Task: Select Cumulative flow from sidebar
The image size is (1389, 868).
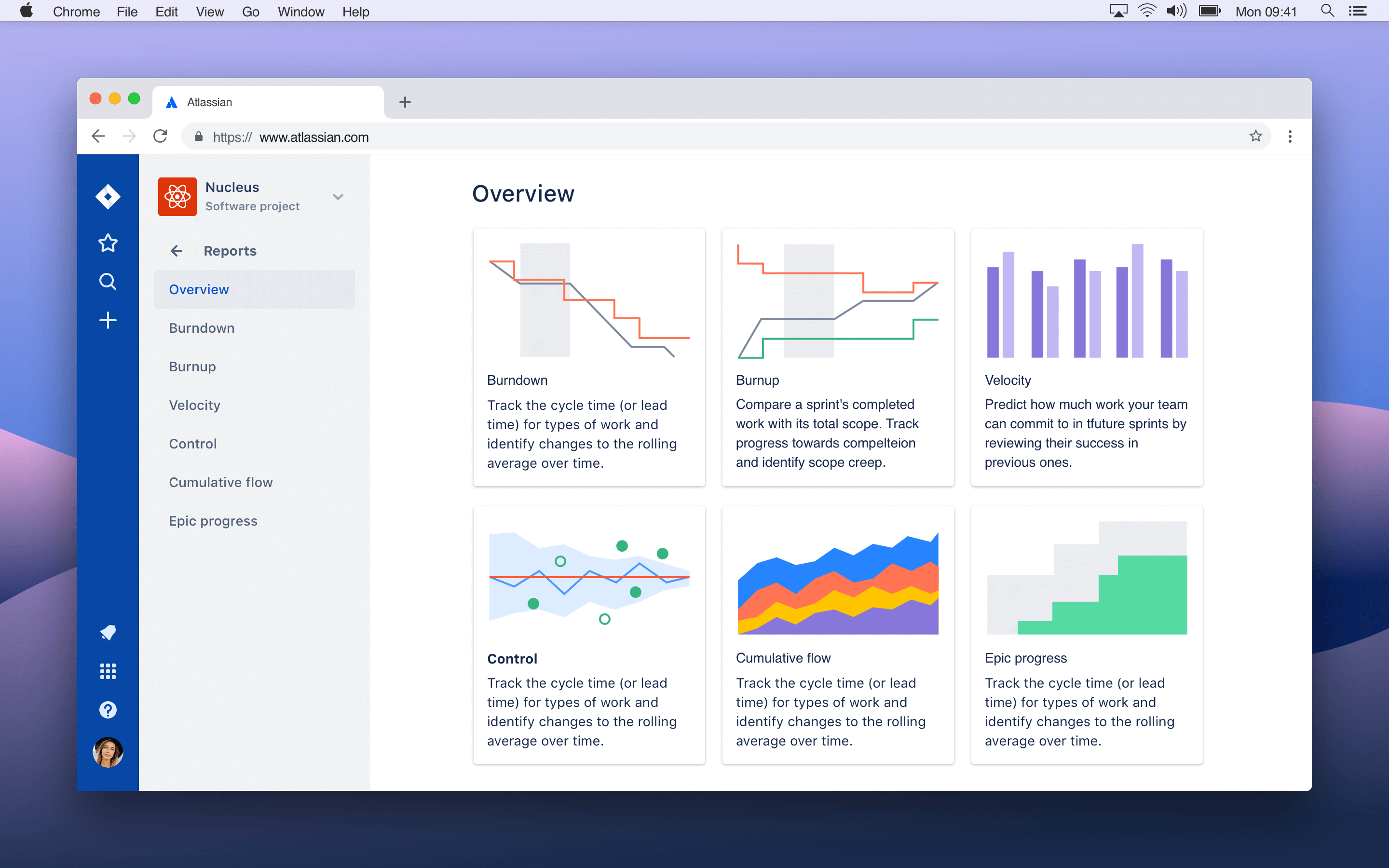Action: pos(222,482)
